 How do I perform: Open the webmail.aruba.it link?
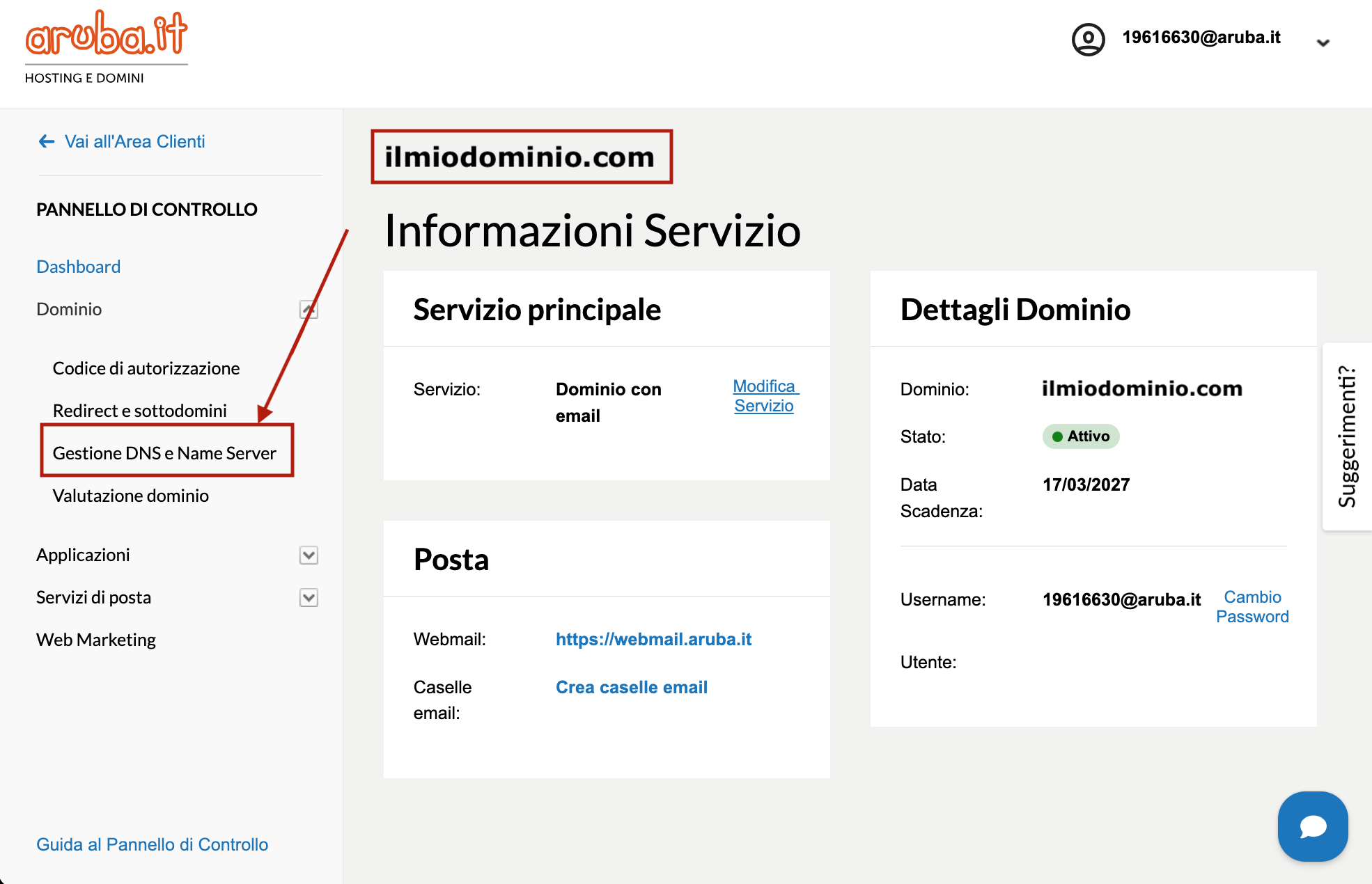click(x=653, y=639)
